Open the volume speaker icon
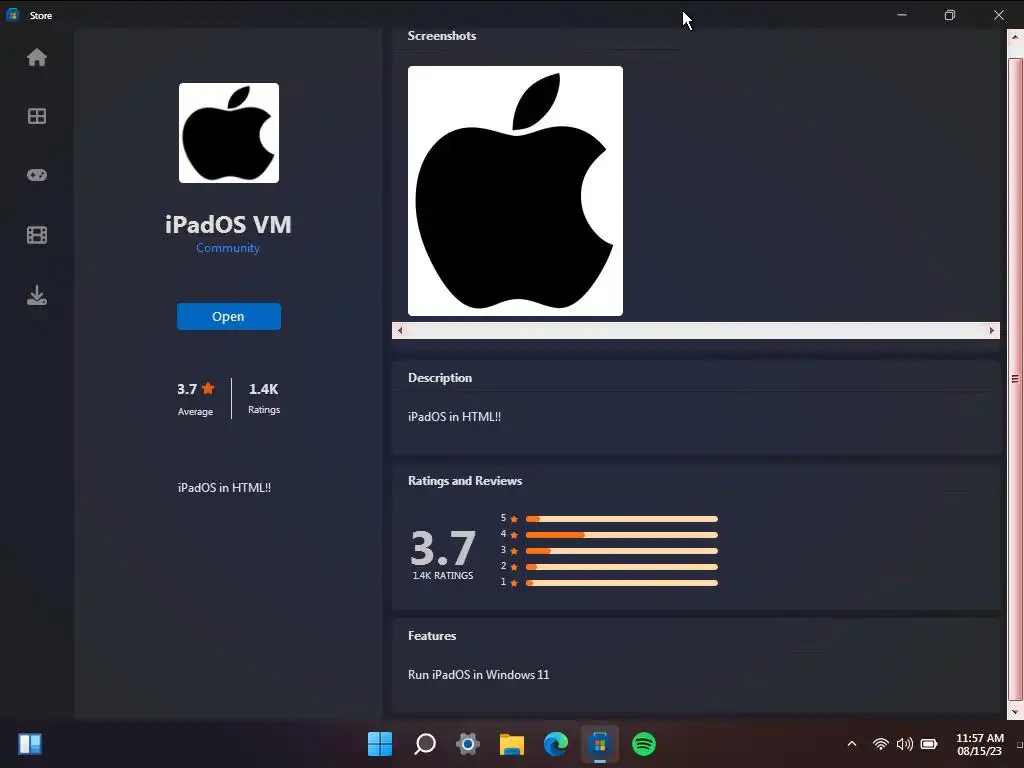 coord(904,744)
